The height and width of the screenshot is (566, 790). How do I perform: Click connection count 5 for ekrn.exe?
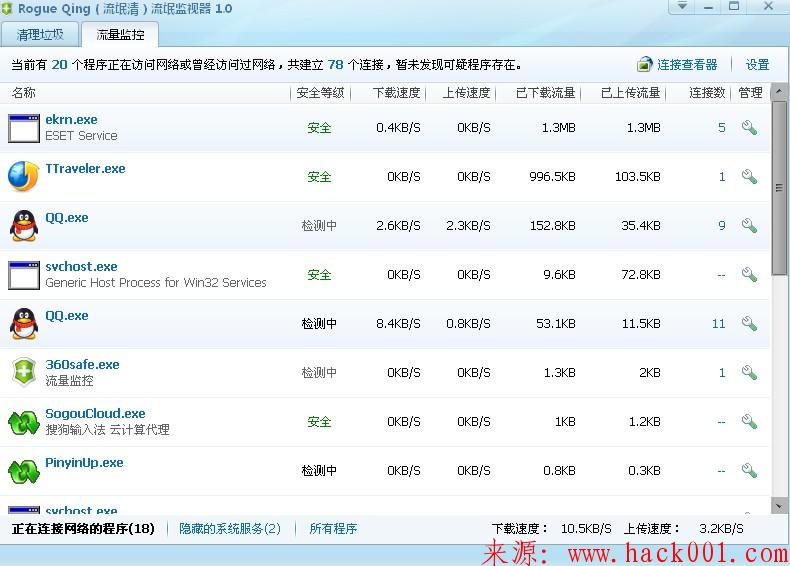point(721,128)
